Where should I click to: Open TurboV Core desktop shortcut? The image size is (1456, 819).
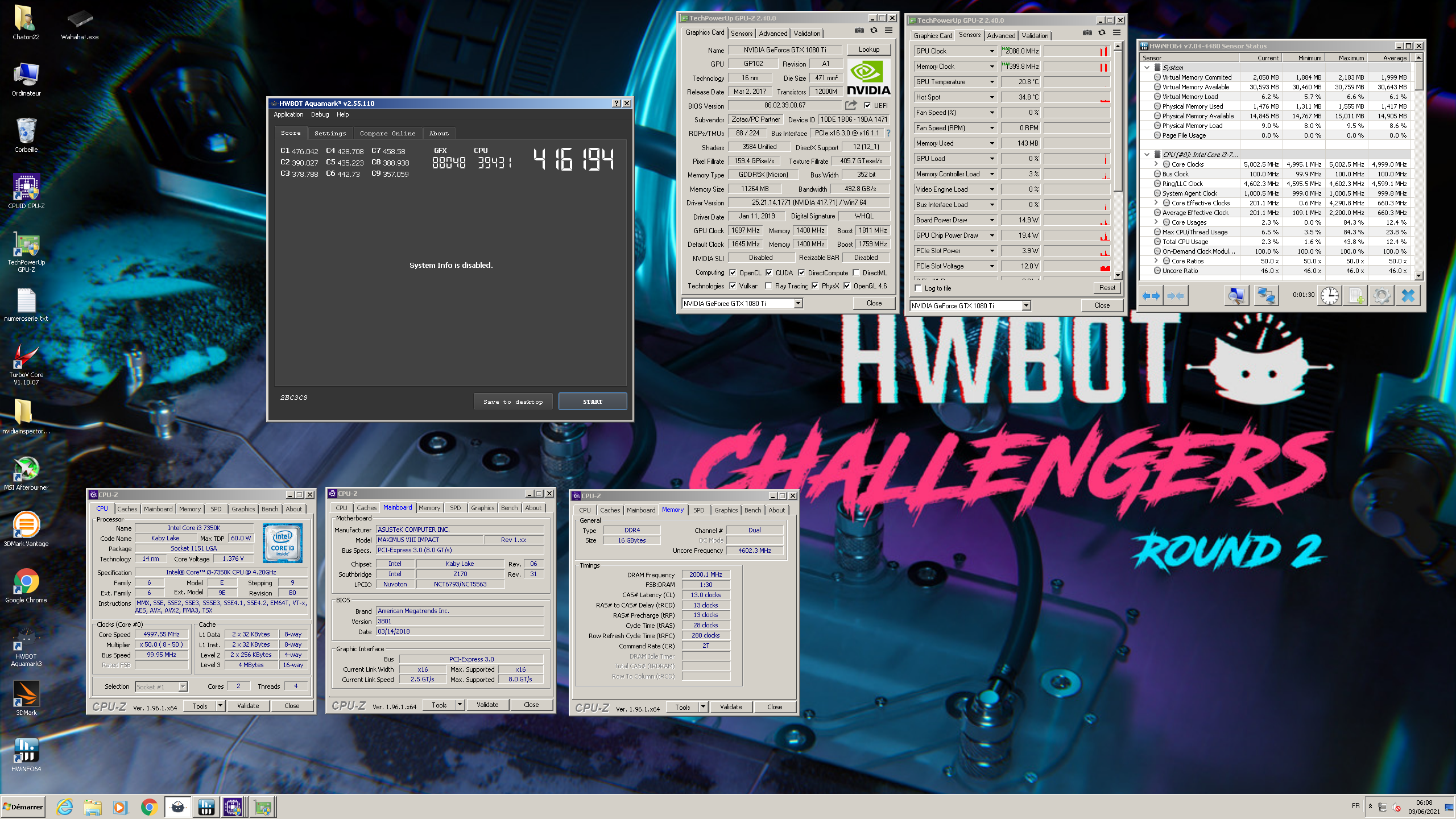(26, 364)
